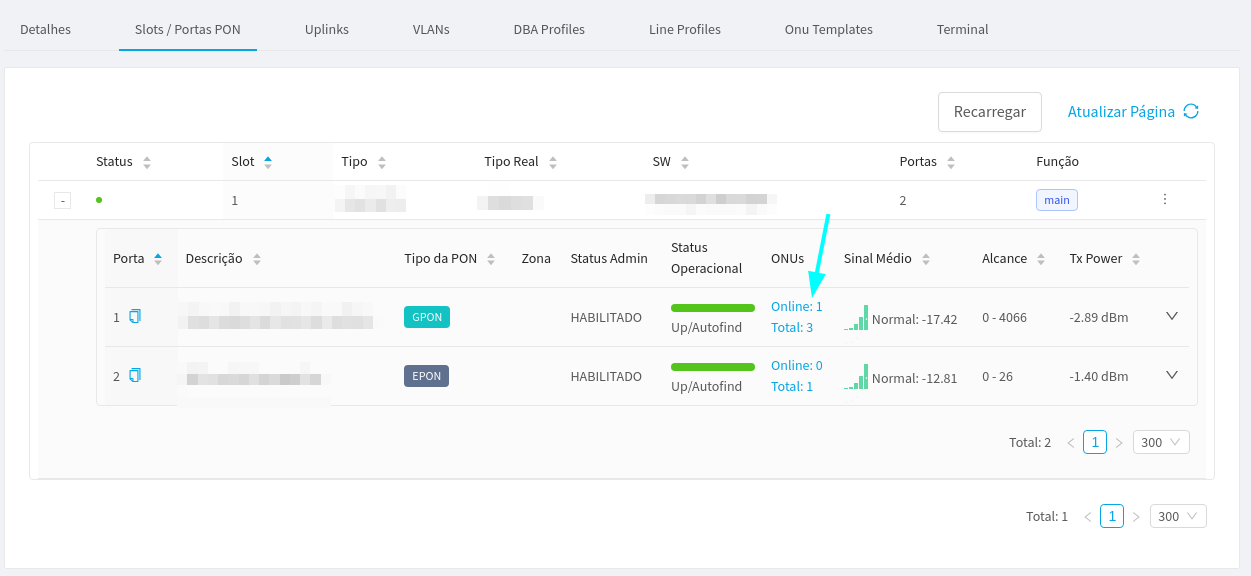Open the Total: 3 ONUs link
1251x576 pixels.
[x=792, y=327]
